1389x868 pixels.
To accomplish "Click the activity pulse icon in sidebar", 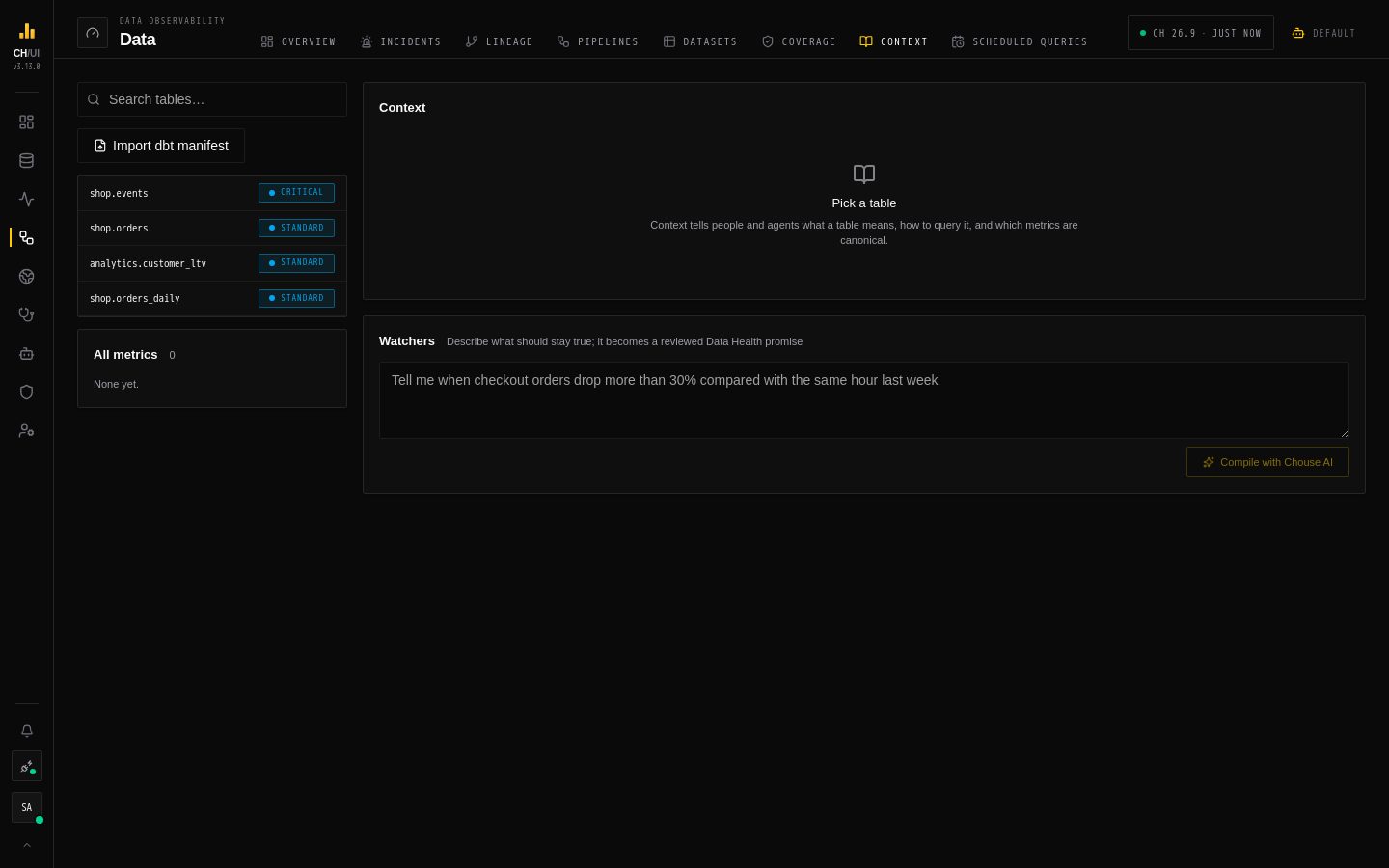I will coord(26,200).
